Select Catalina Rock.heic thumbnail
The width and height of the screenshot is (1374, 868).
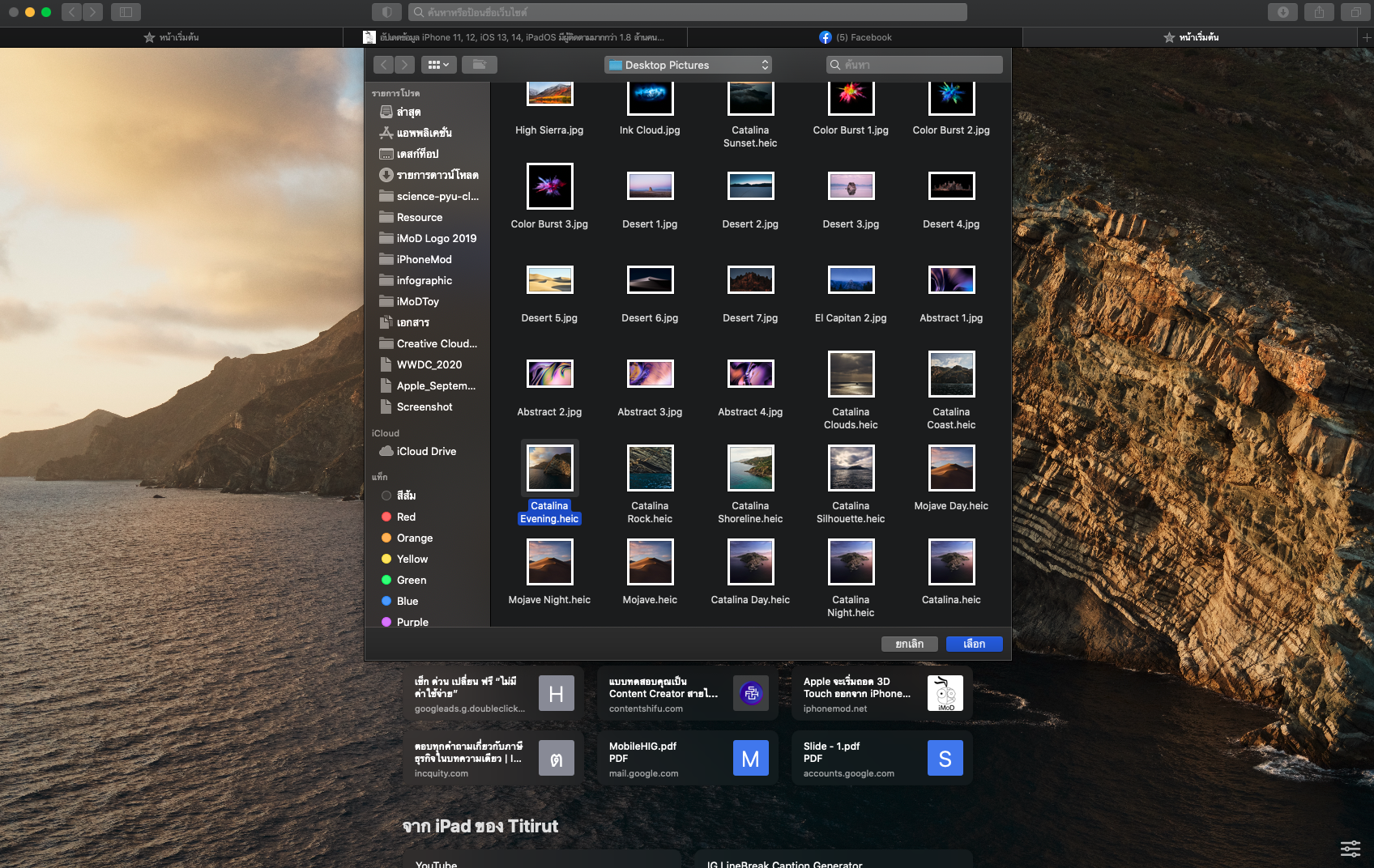coord(650,468)
